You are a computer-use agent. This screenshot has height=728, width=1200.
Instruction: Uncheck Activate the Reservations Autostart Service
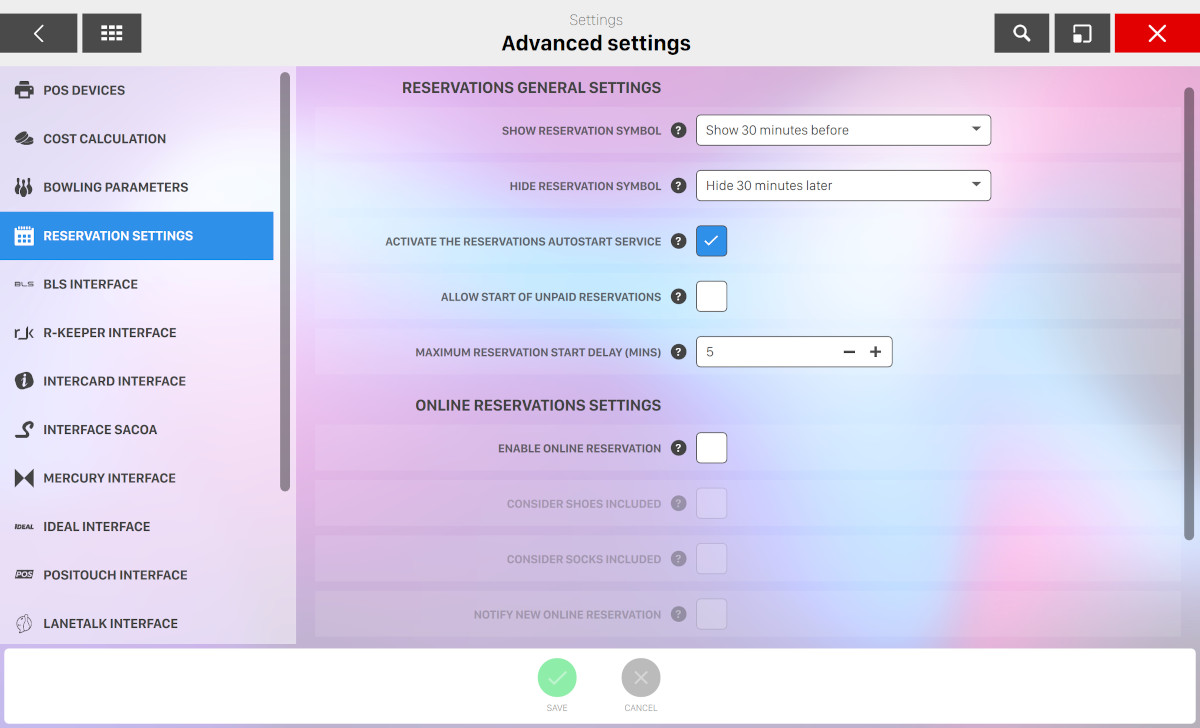(711, 241)
